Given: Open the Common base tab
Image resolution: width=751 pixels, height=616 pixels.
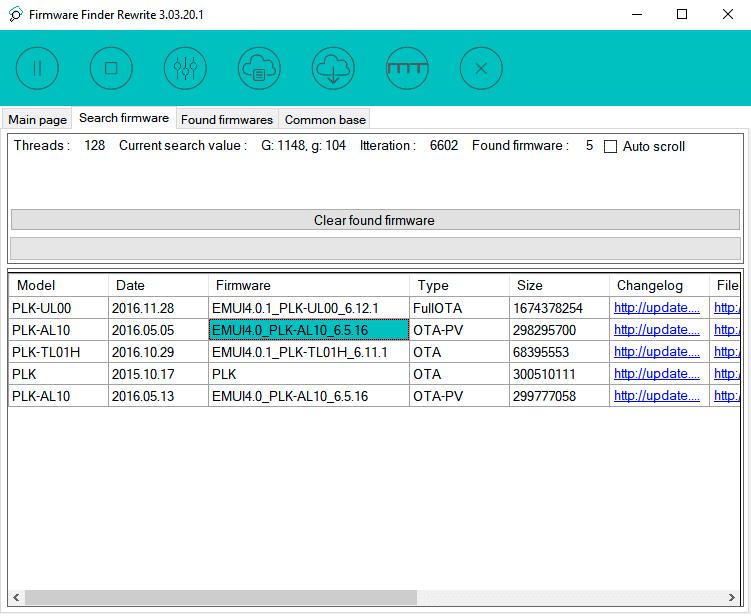Looking at the screenshot, I should (x=325, y=119).
